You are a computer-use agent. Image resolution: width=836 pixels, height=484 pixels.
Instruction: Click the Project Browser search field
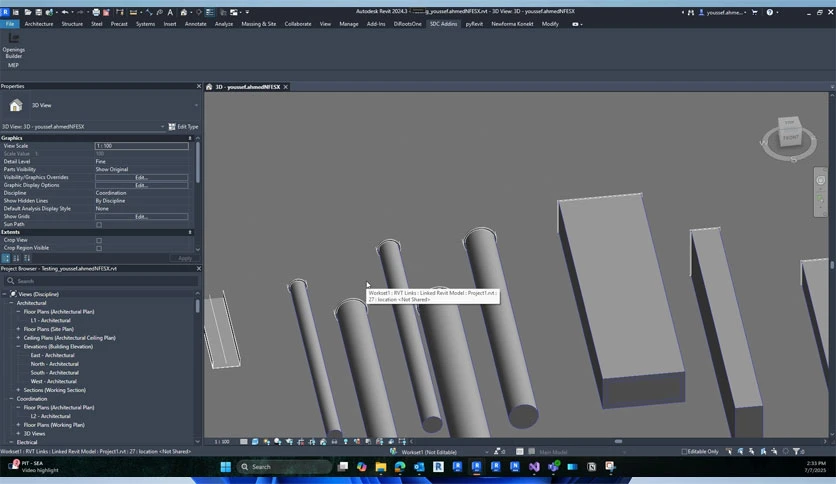101,281
